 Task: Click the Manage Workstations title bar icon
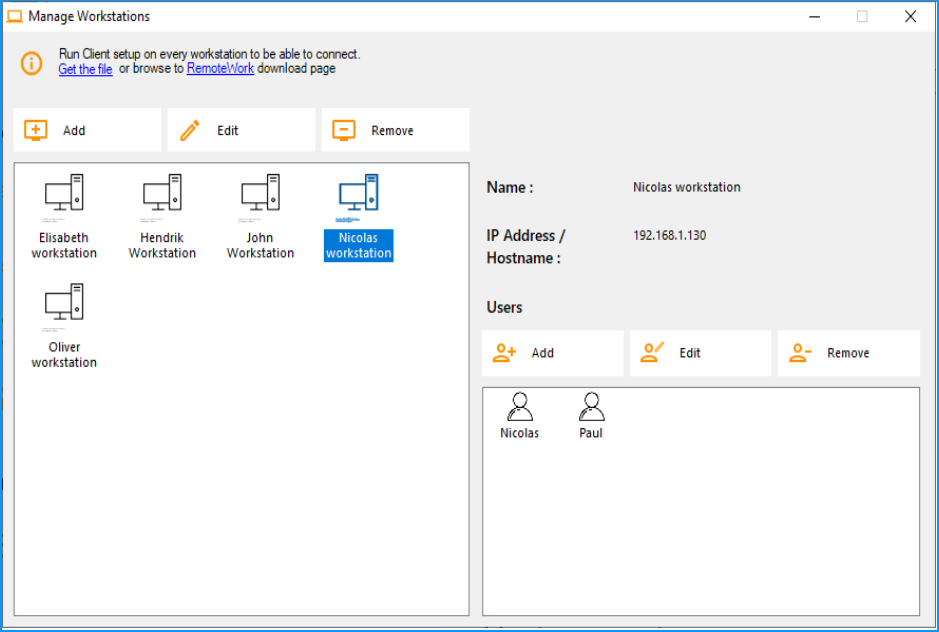pos(14,16)
